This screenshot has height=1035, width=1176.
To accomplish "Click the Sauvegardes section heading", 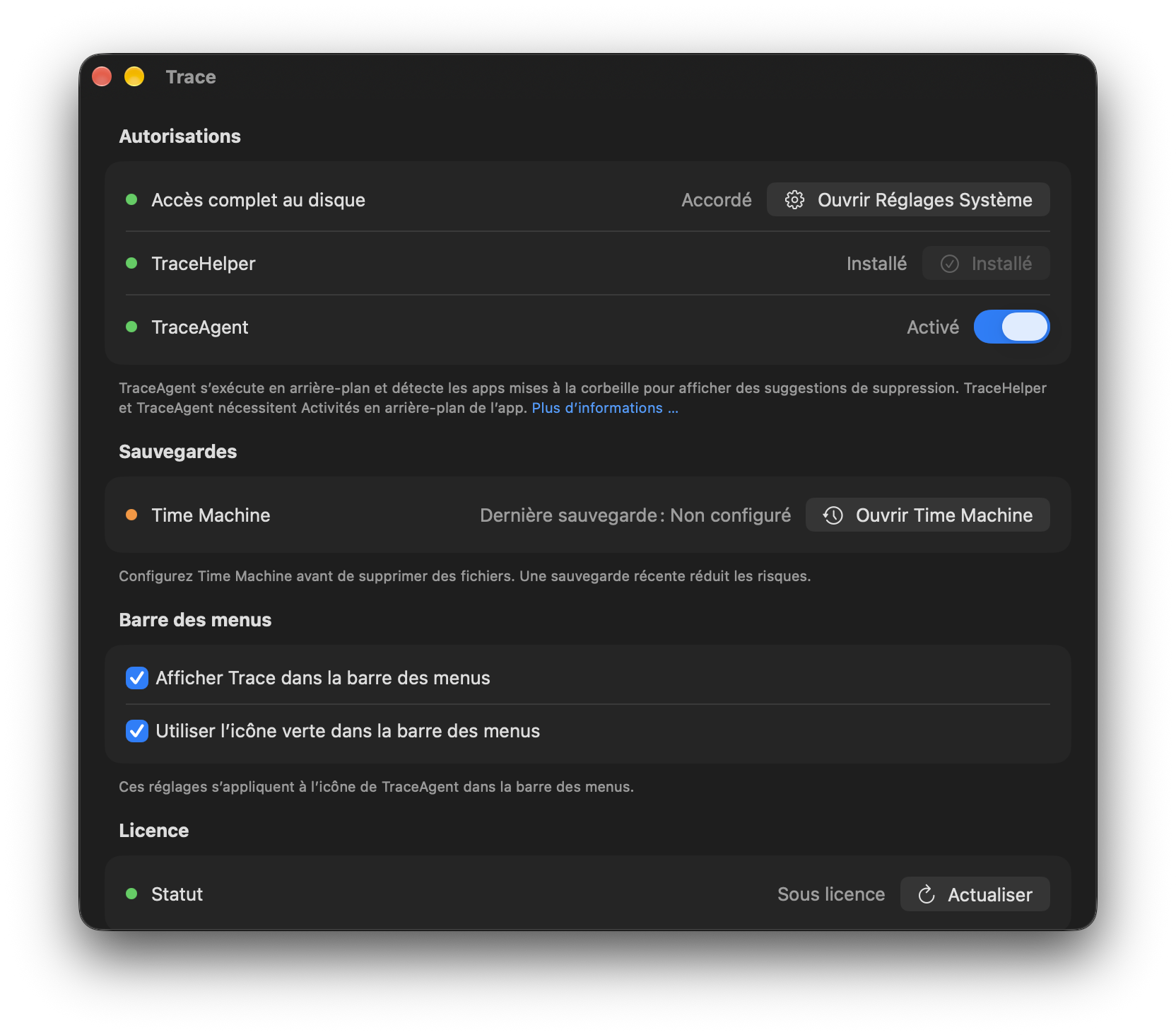I will coord(177,452).
